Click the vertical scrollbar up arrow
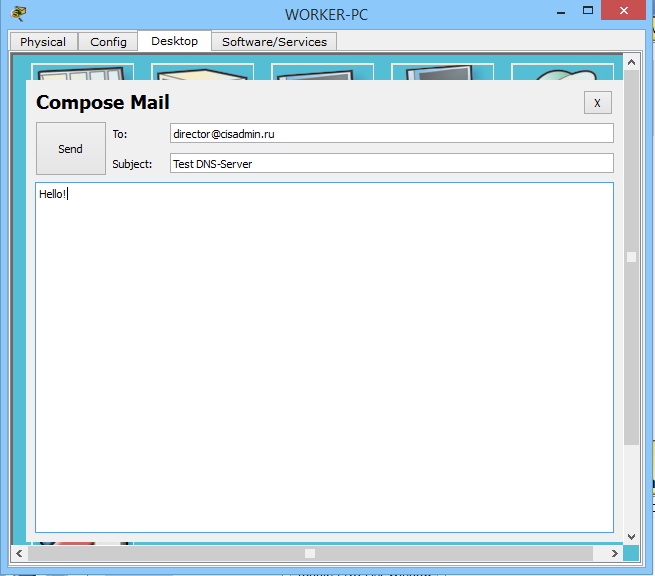Image resolution: width=655 pixels, height=576 pixels. pyautogui.click(x=631, y=62)
